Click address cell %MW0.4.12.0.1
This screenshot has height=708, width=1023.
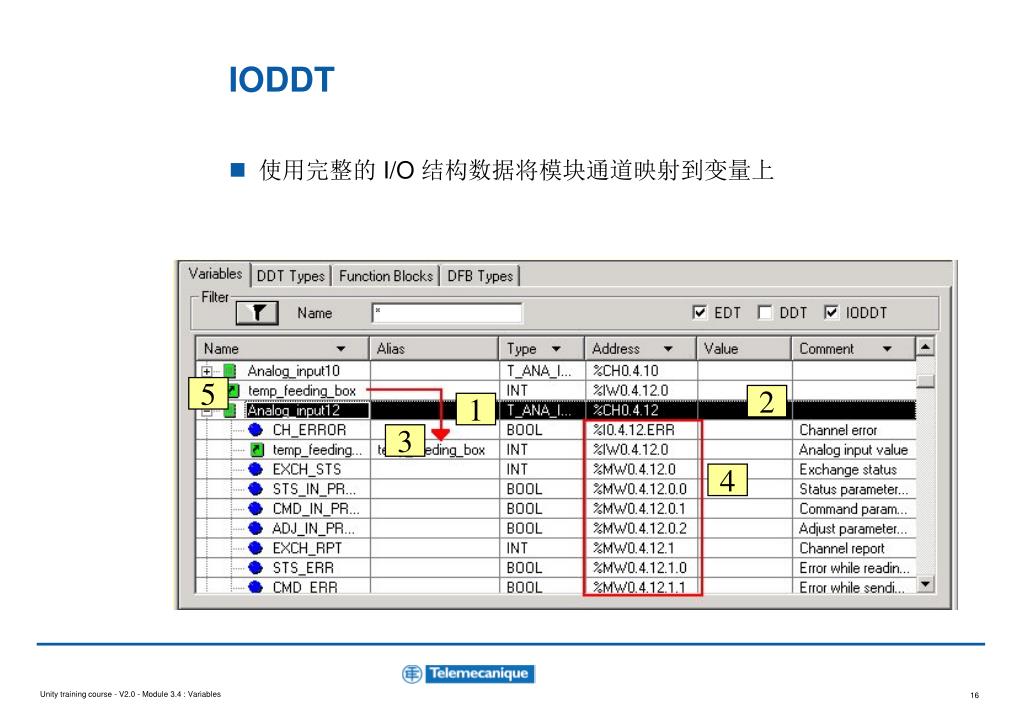point(641,508)
